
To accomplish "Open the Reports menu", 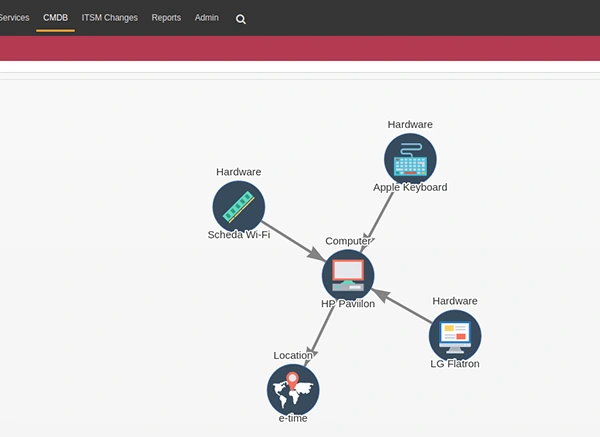I will pos(166,18).
